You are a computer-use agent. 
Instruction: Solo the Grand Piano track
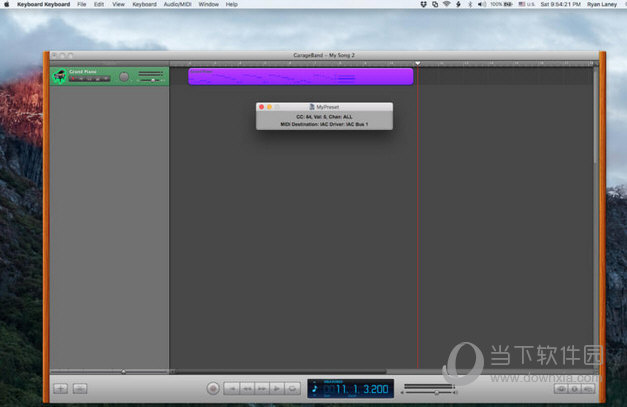coord(89,79)
